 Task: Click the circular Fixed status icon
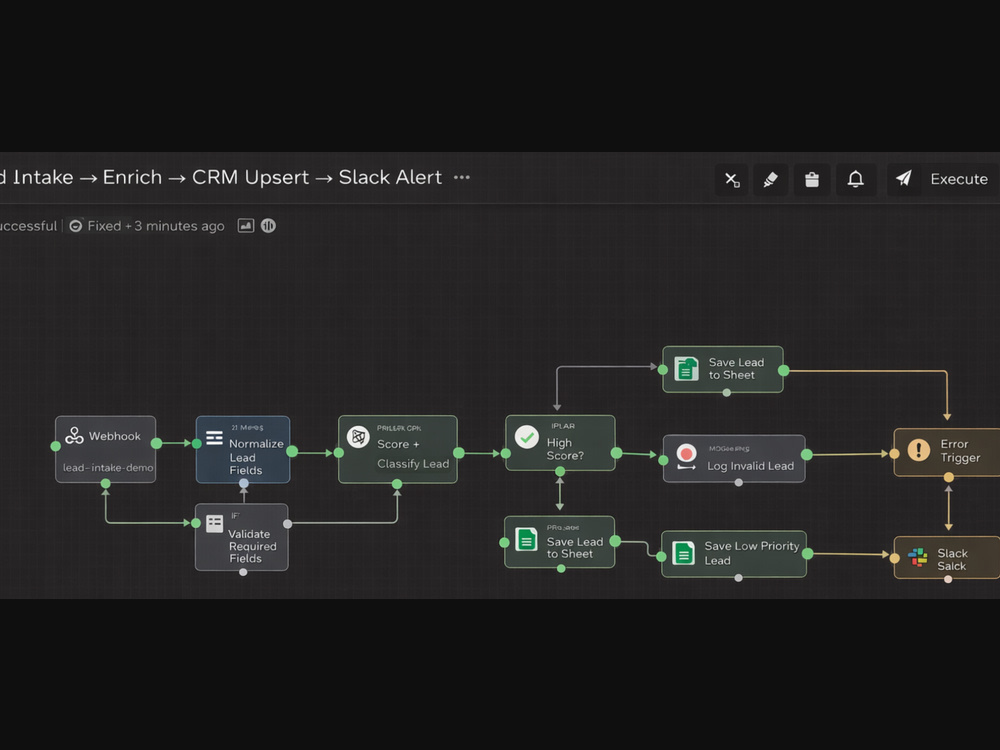pyautogui.click(x=75, y=226)
